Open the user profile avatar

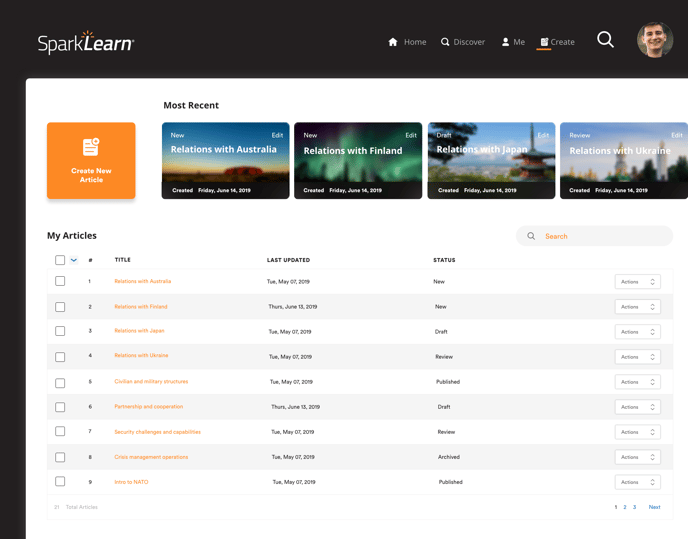pos(655,40)
